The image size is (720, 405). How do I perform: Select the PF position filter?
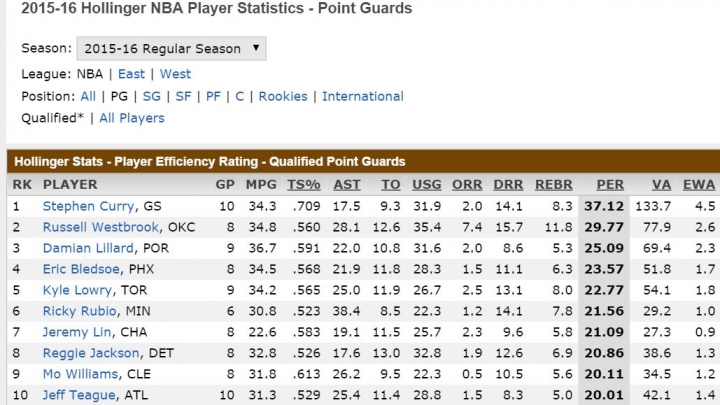pos(213,96)
